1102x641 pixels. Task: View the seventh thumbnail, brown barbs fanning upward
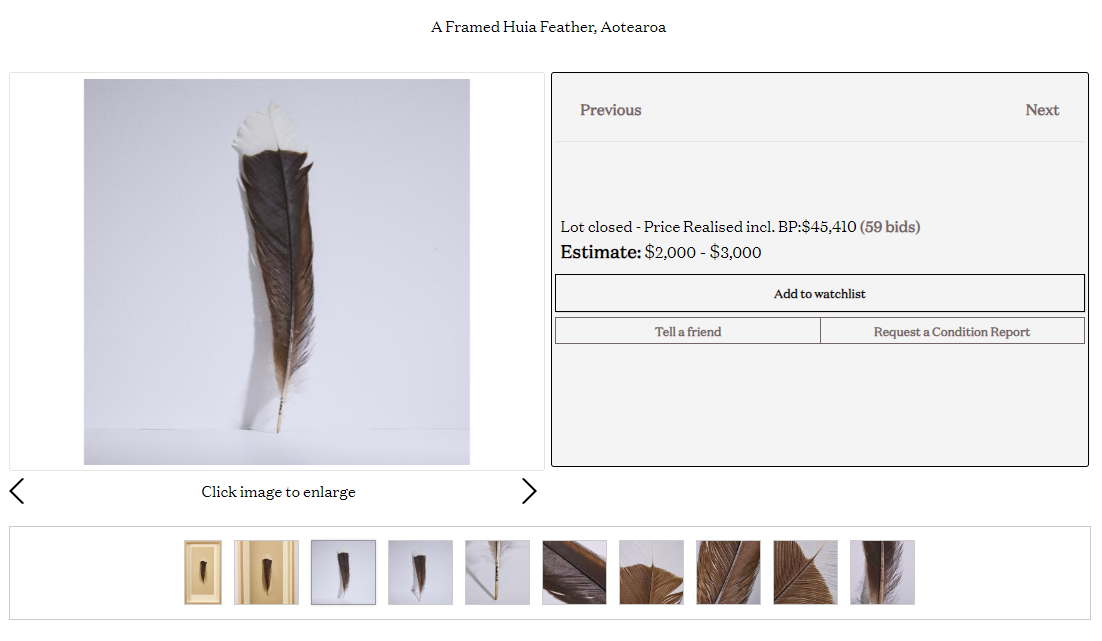pyautogui.click(x=651, y=572)
